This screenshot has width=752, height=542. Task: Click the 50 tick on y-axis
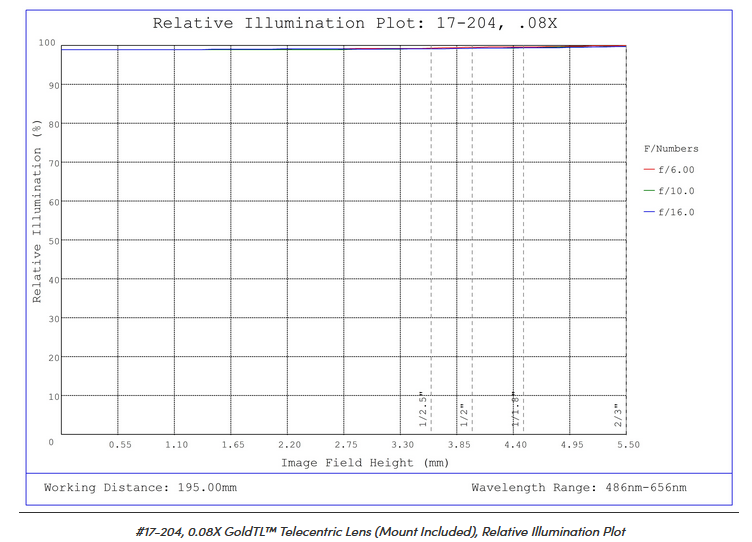click(53, 241)
